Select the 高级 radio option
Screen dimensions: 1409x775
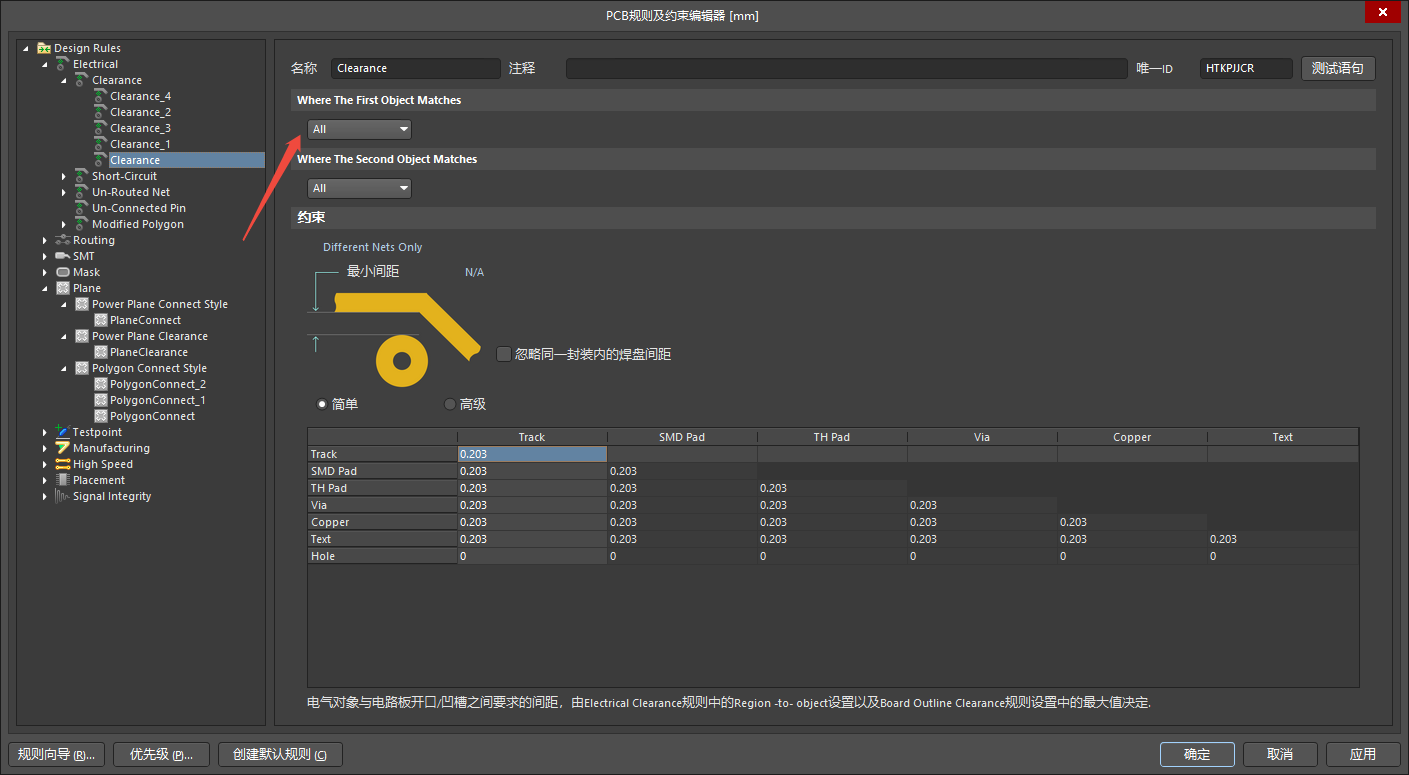[x=449, y=404]
